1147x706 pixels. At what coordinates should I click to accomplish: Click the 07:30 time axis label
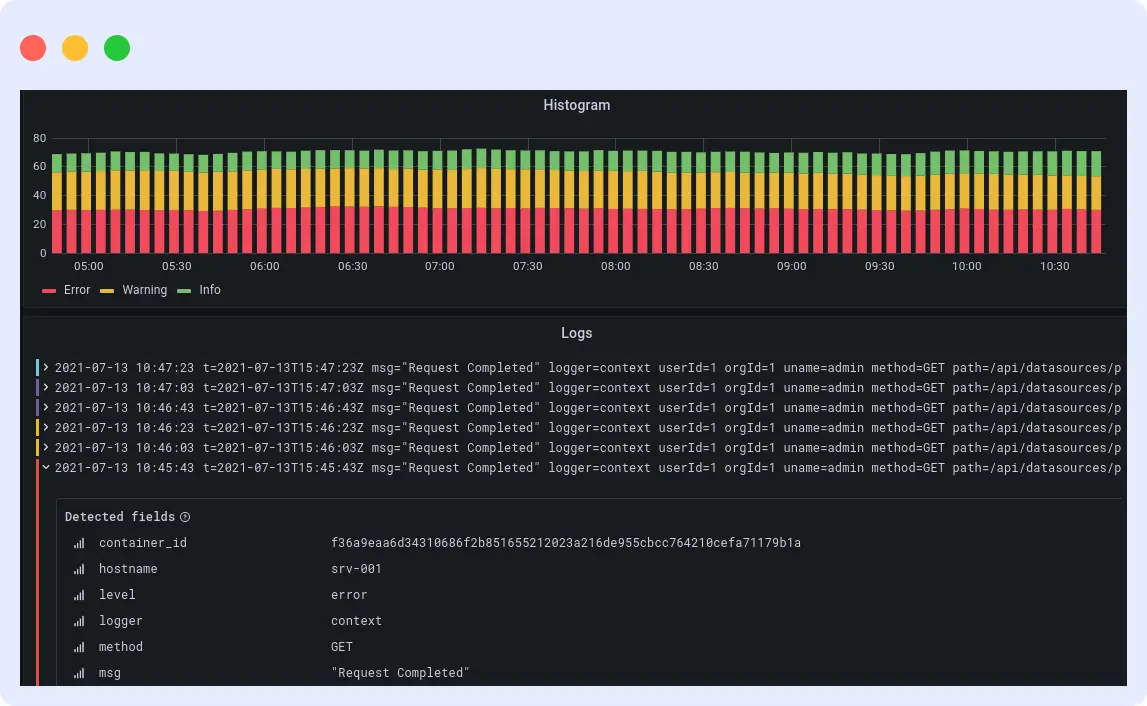point(527,266)
